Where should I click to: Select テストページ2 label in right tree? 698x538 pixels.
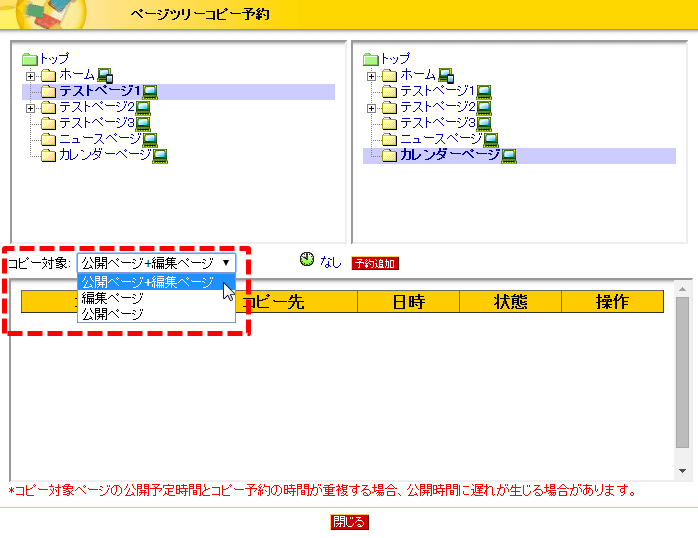pos(438,107)
